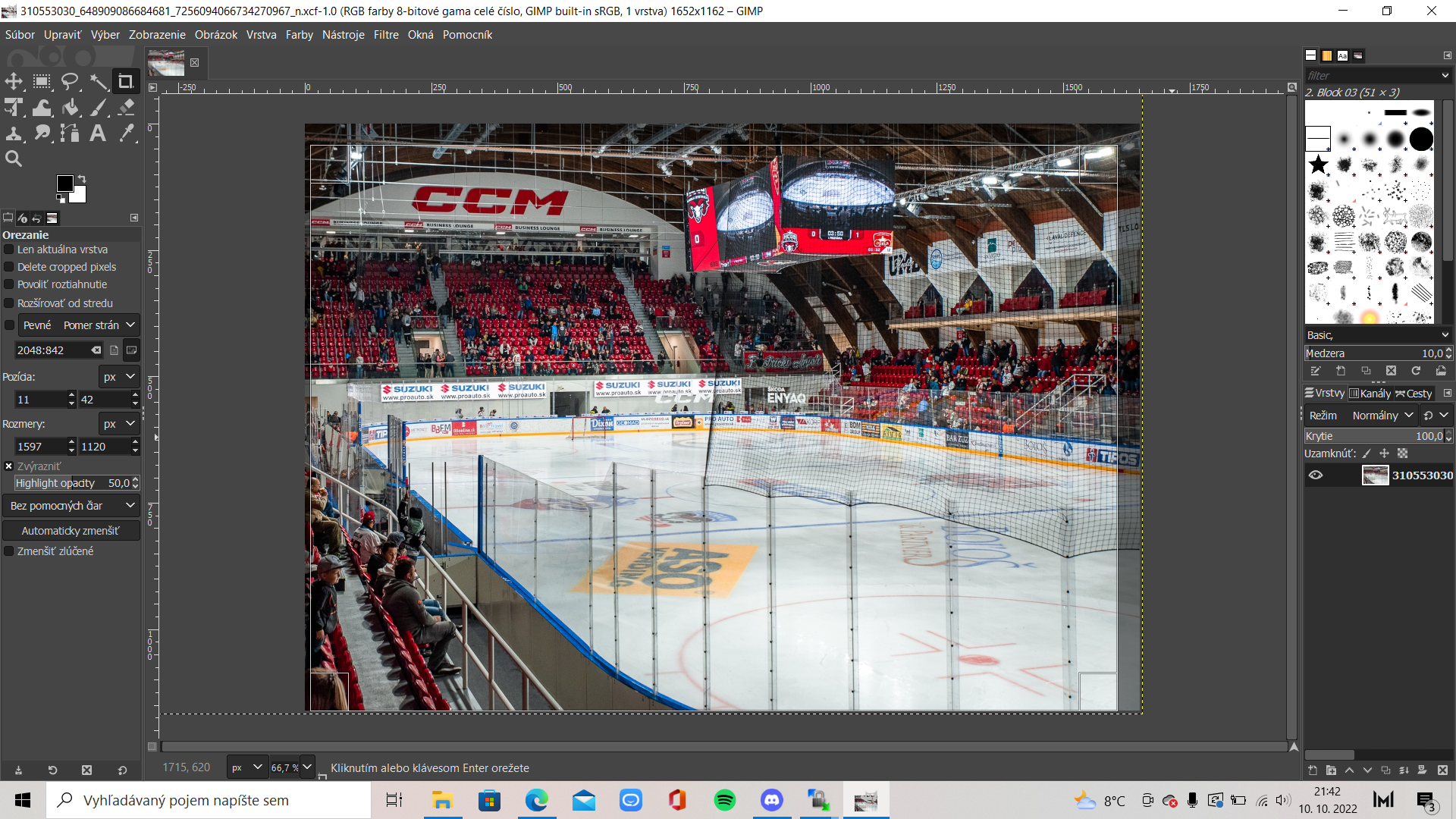Swap foreground and background colors
This screenshot has width=1456, height=819.
[x=82, y=179]
